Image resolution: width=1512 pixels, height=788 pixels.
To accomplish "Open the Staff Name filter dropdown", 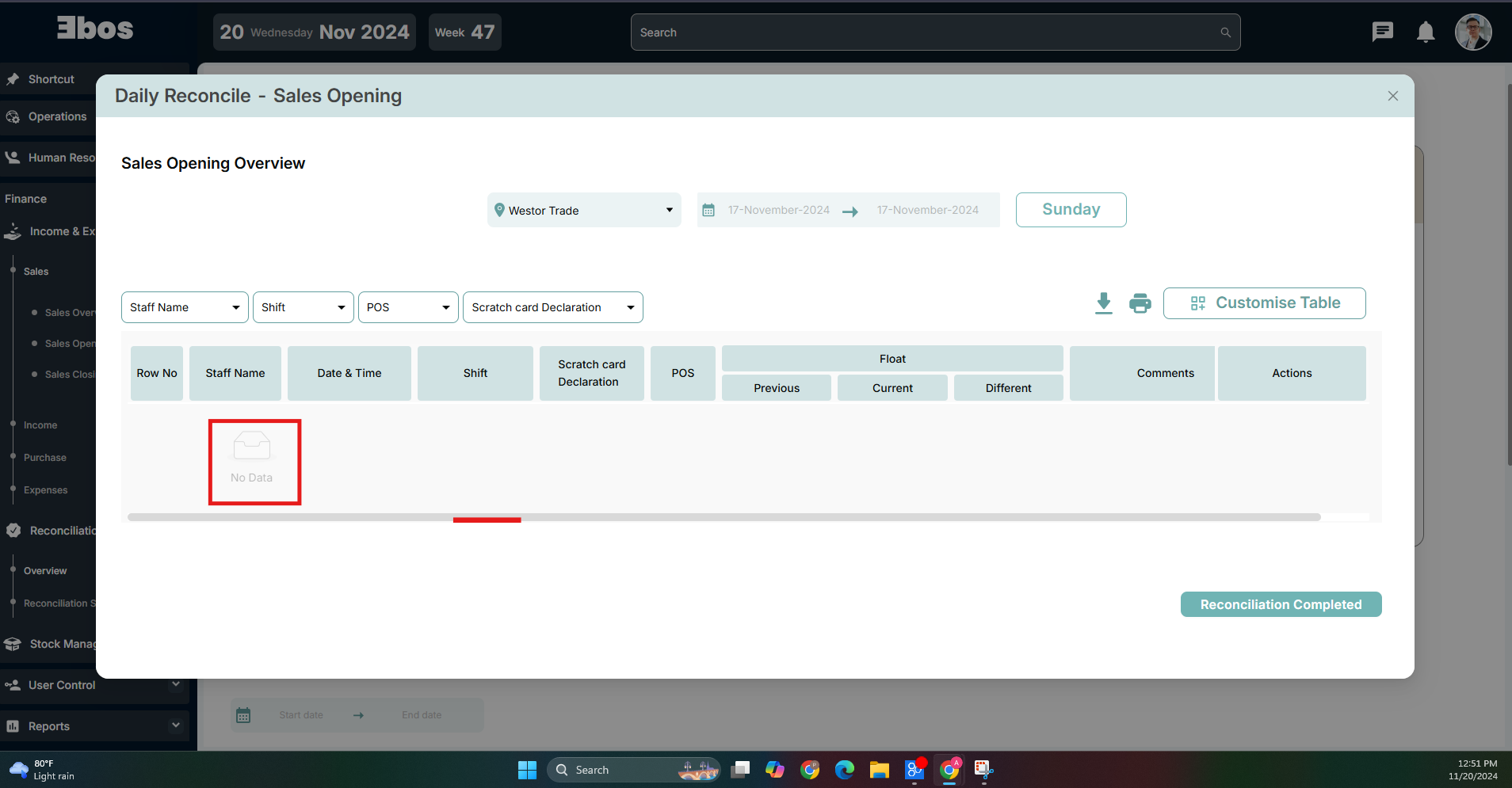I will pyautogui.click(x=185, y=307).
